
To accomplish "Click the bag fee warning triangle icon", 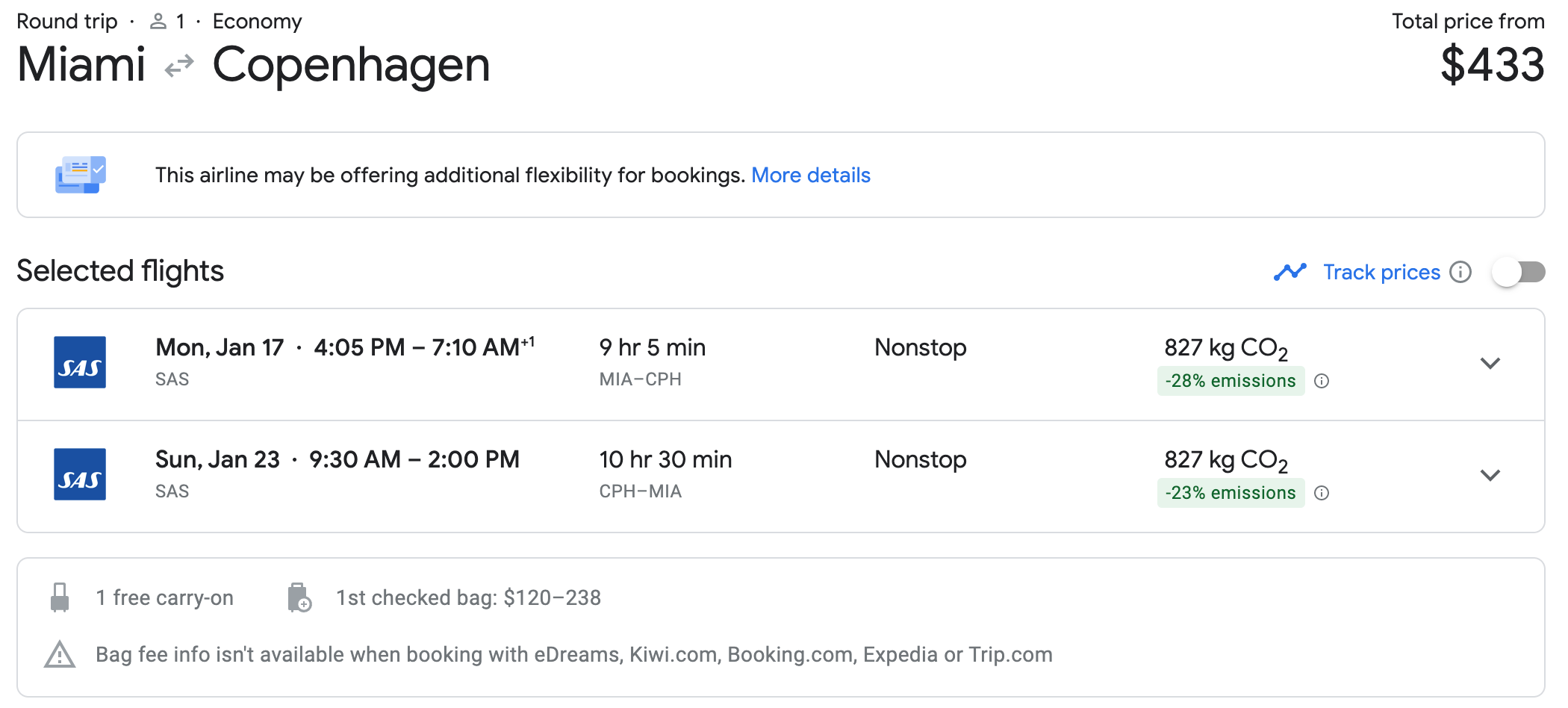I will [x=60, y=655].
